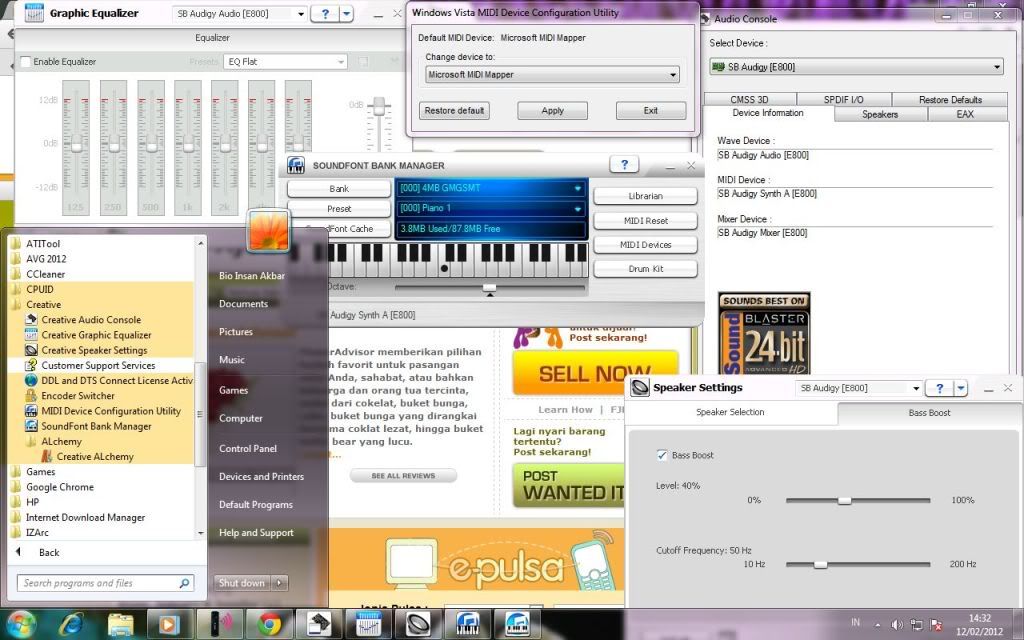Open SoundFont Bank Manager from Start menu
The width and height of the screenshot is (1024, 640).
[x=96, y=426]
